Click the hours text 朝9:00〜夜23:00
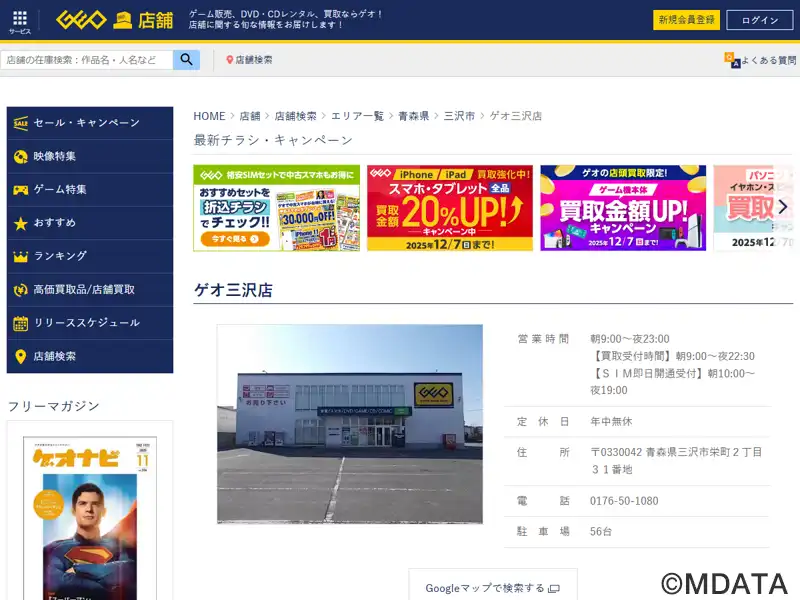This screenshot has height=600, width=800. 630,339
